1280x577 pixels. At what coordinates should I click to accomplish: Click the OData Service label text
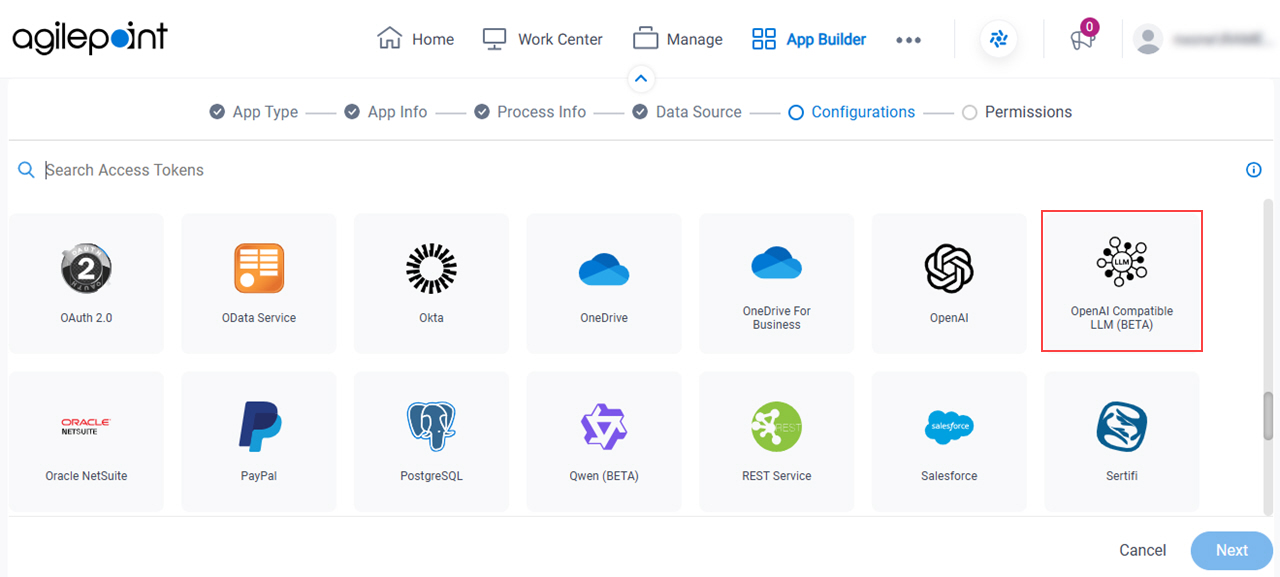pos(259,318)
